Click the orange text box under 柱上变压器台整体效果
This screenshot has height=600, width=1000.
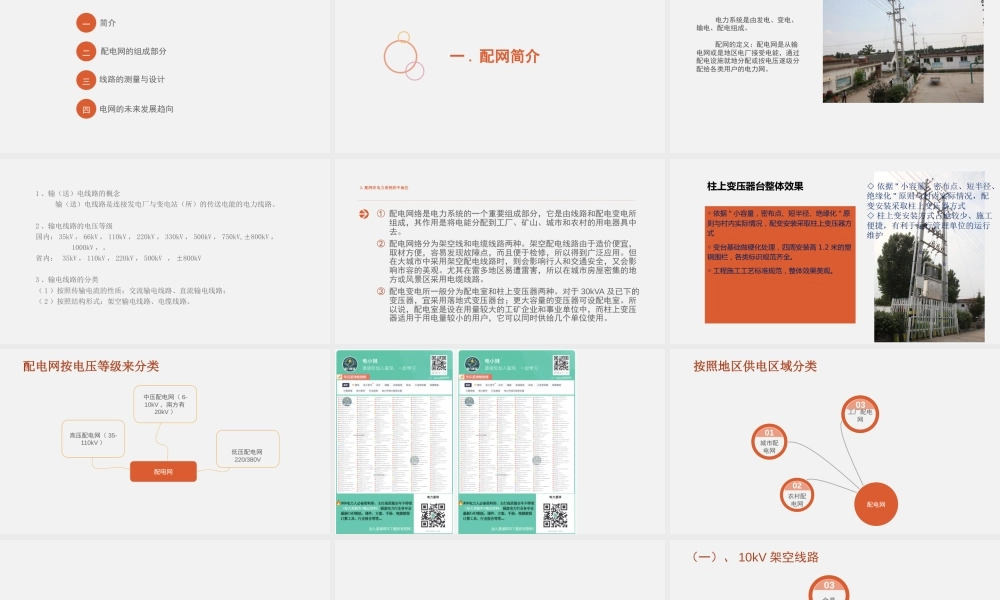point(780,264)
